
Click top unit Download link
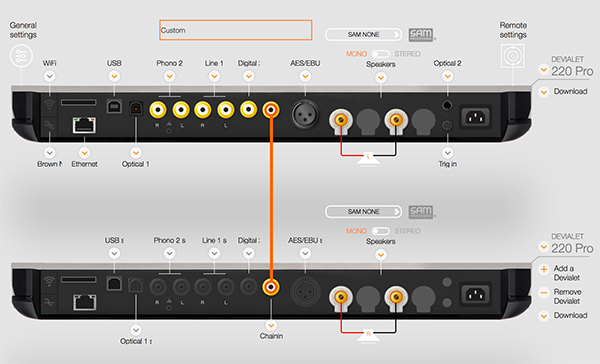tap(570, 91)
